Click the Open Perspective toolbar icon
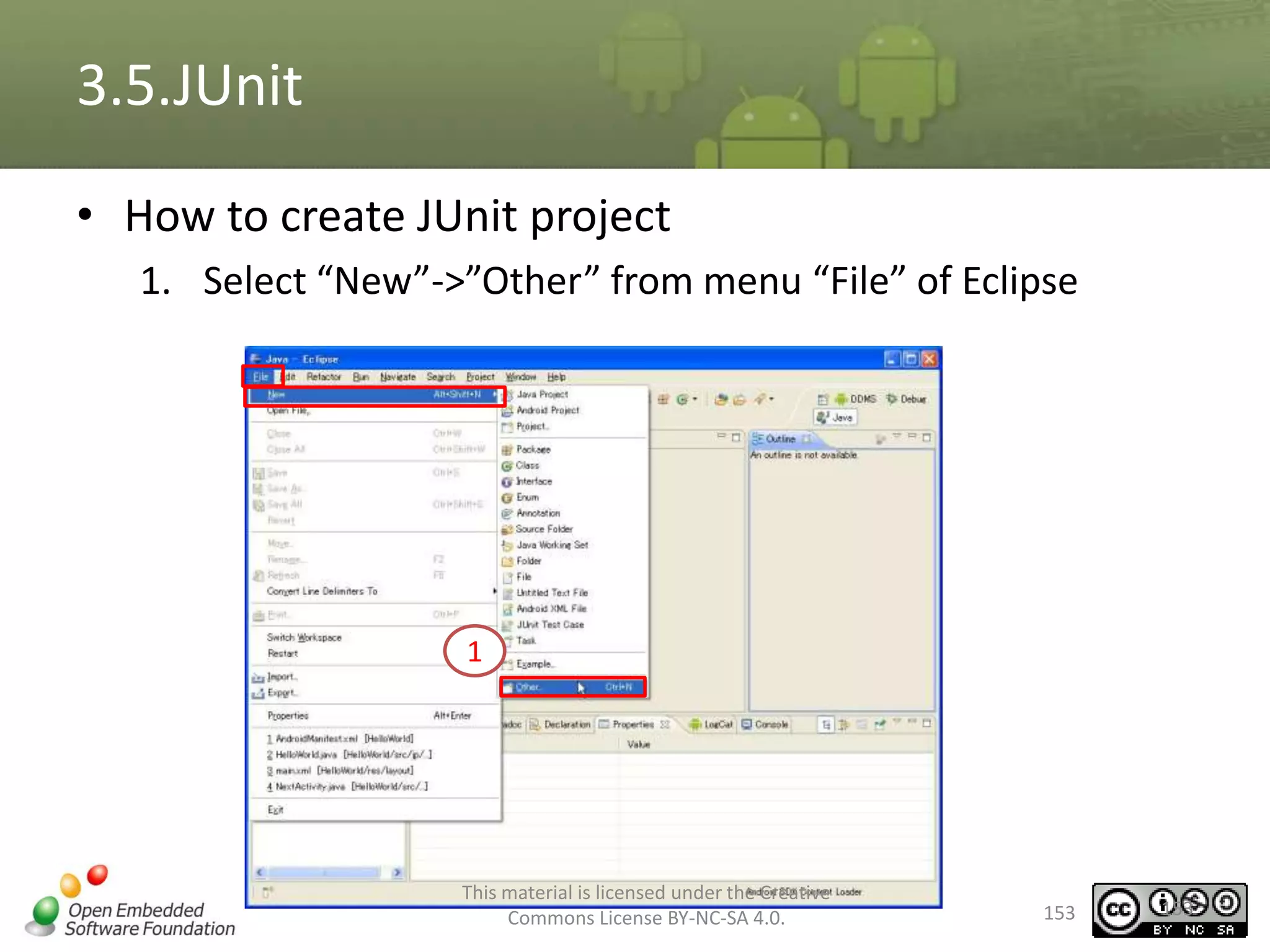This screenshot has width=1270, height=952. point(822,399)
